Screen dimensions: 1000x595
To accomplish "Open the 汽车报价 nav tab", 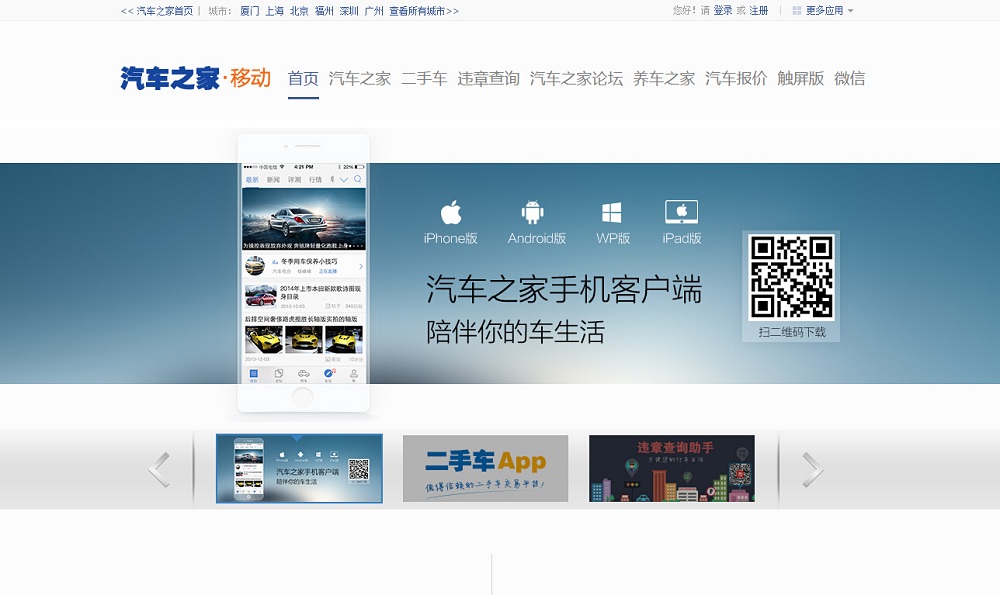I will pyautogui.click(x=736, y=78).
